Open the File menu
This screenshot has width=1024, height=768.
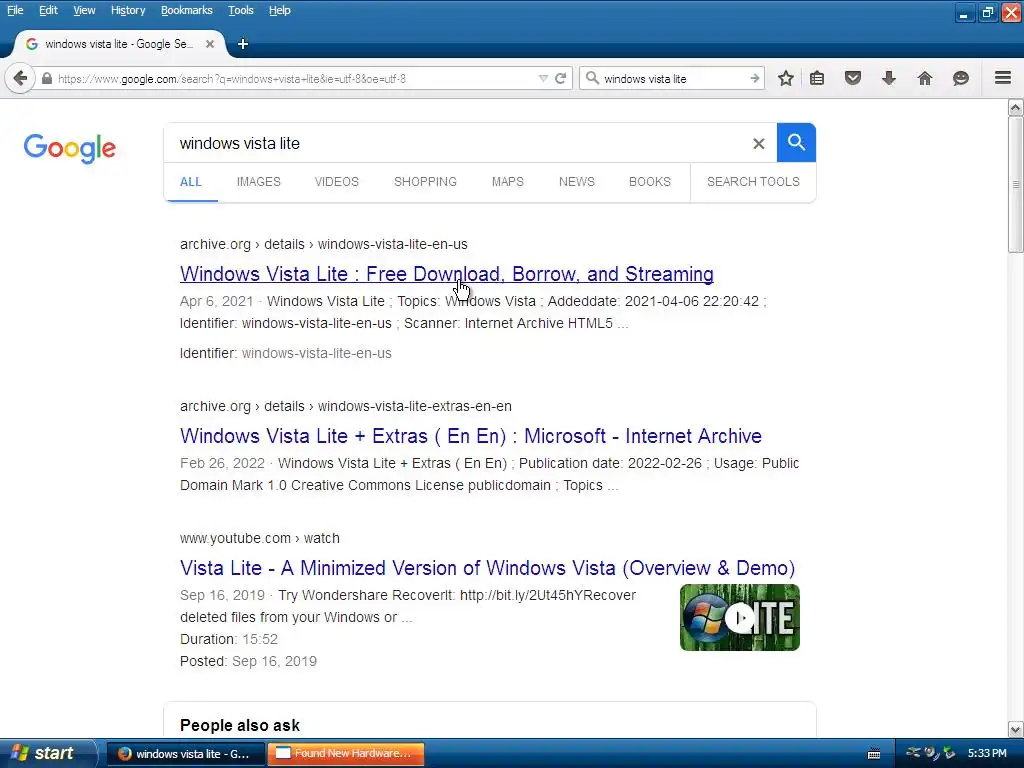tap(15, 10)
